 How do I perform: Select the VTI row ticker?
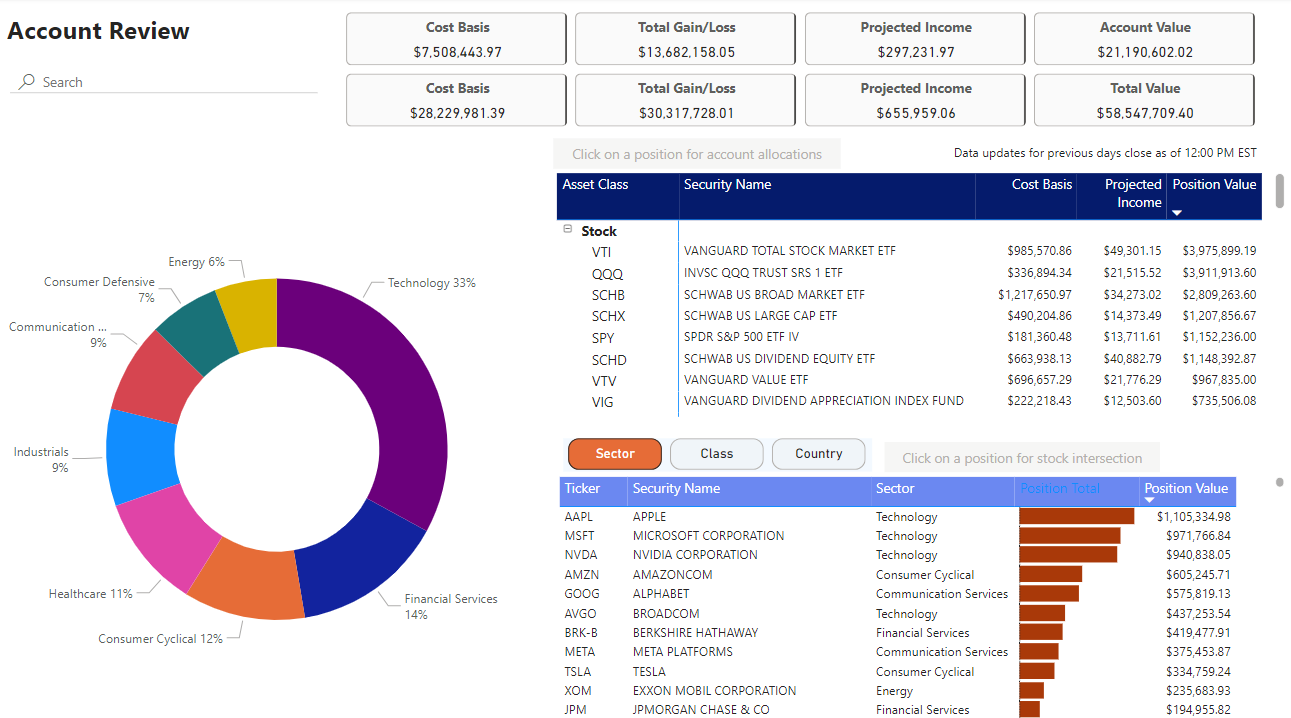click(x=602, y=252)
